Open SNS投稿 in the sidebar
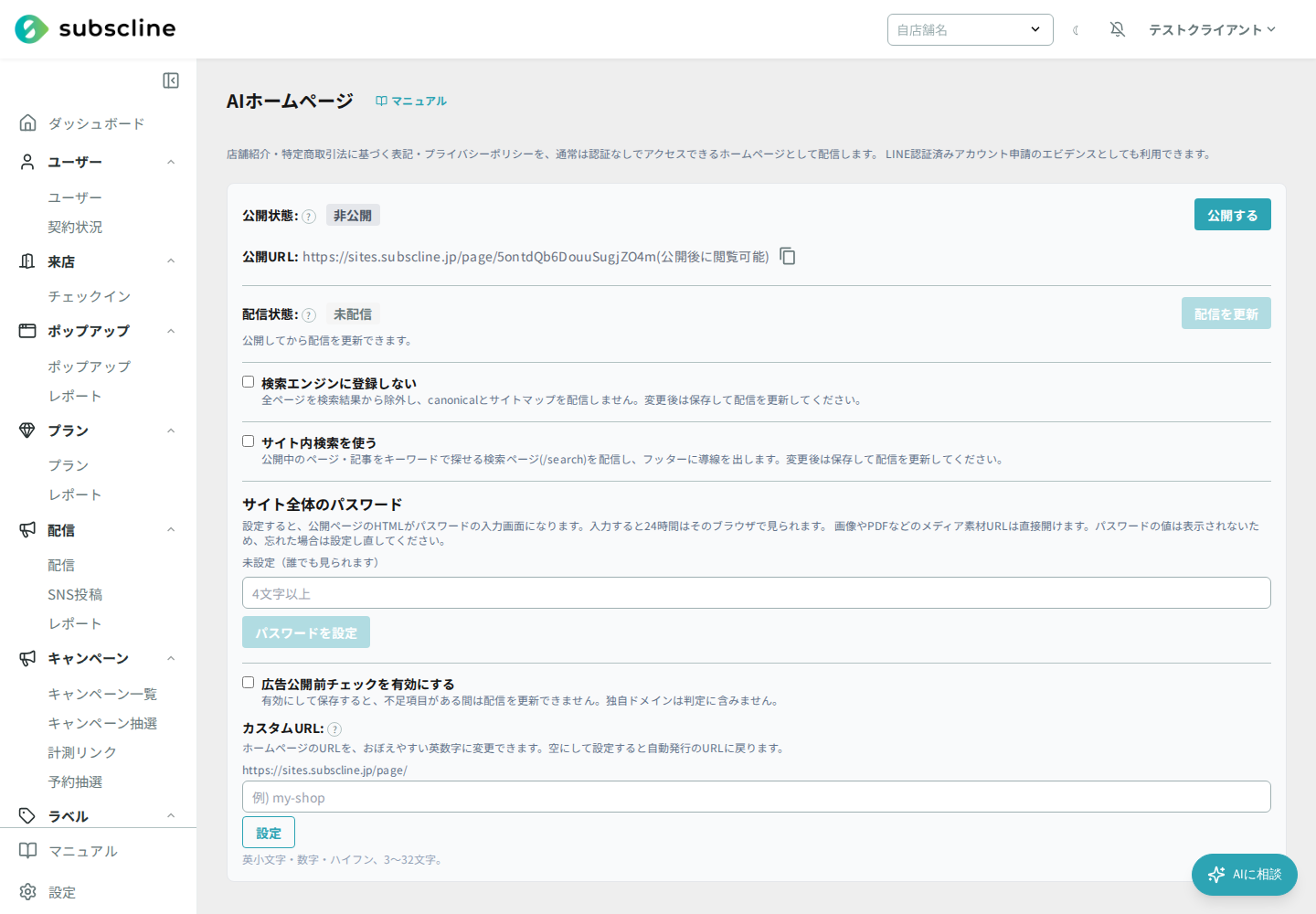The image size is (1316, 914). tap(75, 594)
